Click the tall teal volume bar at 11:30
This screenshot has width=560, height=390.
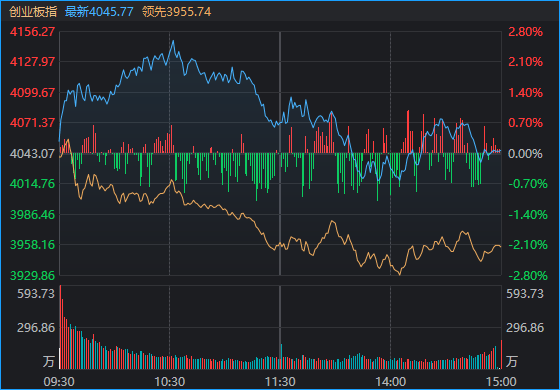click(x=281, y=356)
